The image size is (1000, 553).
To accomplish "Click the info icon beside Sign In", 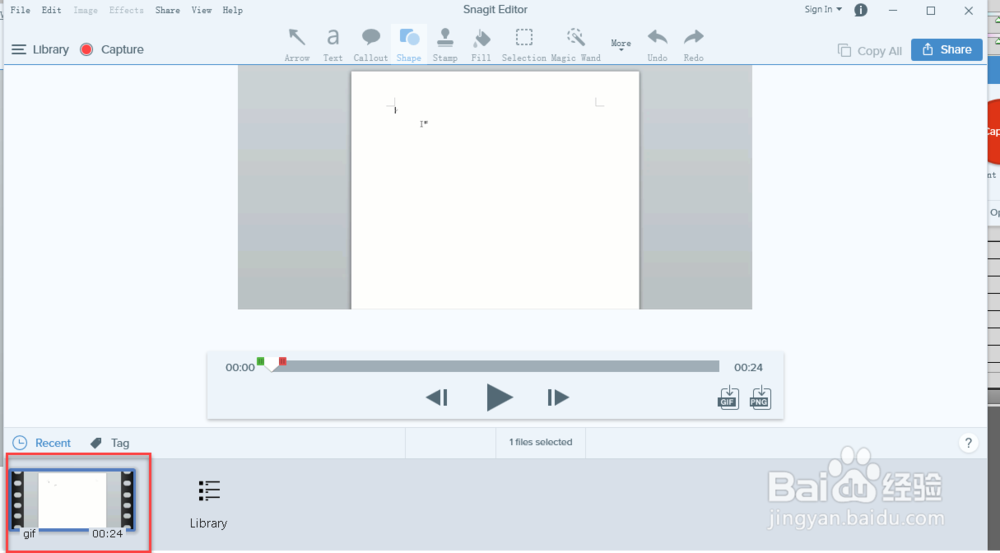I will (x=861, y=10).
